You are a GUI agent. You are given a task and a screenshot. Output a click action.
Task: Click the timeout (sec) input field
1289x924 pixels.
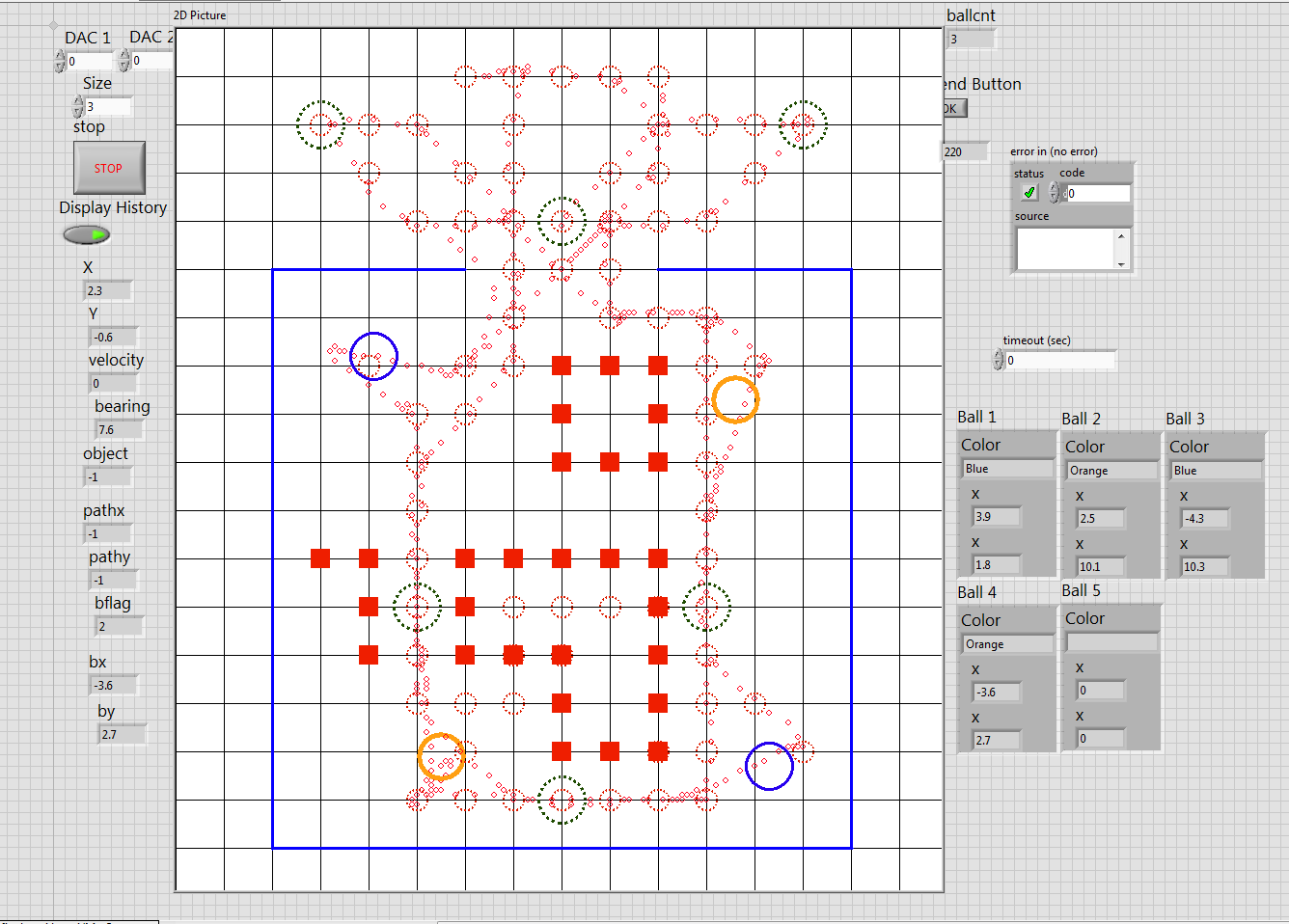click(x=1060, y=360)
